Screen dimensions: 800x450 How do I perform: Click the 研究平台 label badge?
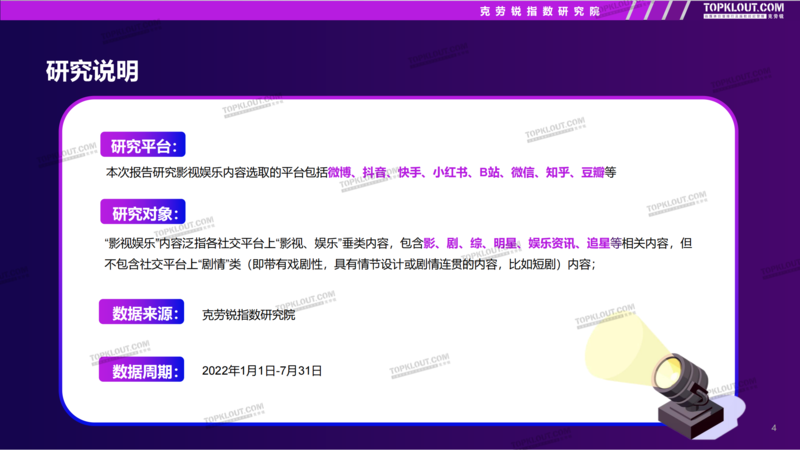[143, 145]
